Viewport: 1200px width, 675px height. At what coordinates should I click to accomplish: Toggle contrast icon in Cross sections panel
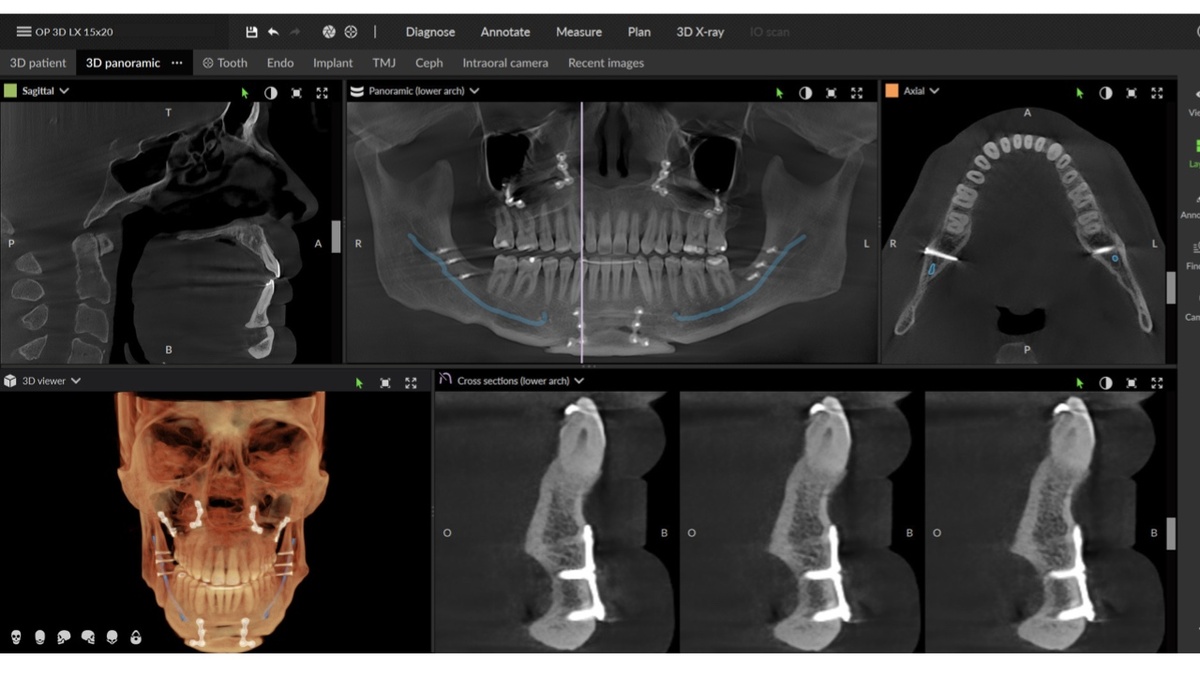point(1105,382)
